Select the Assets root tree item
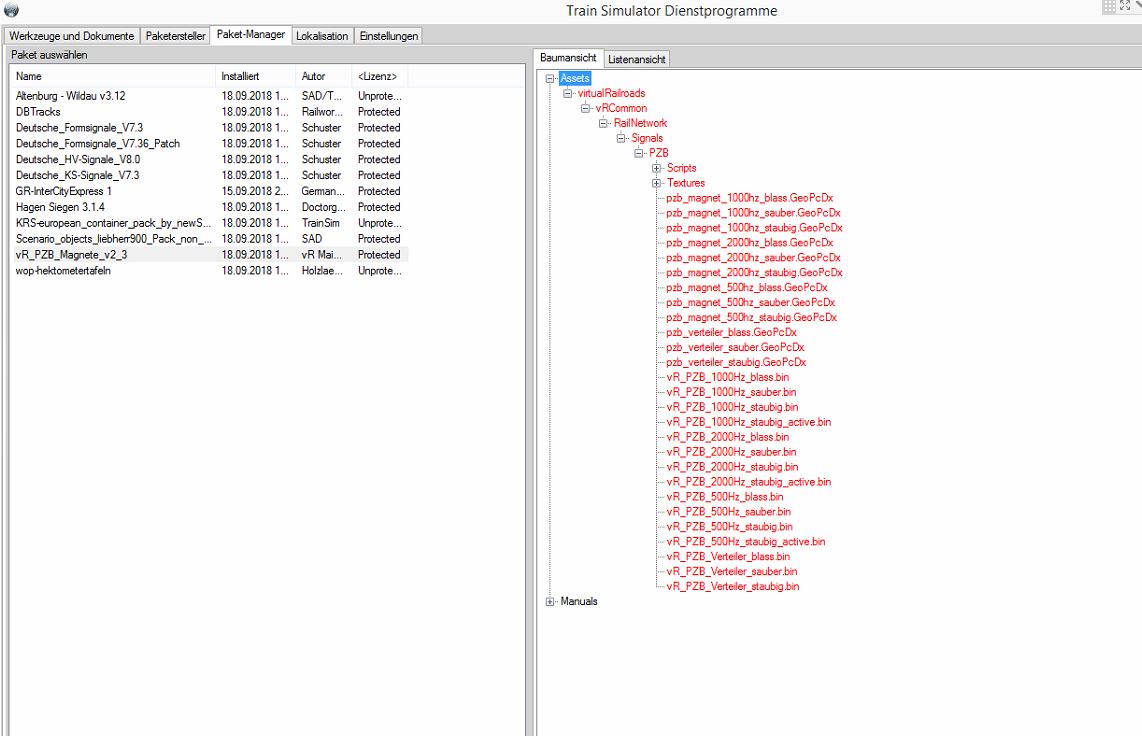Viewport: 1142px width, 736px height. [575, 79]
